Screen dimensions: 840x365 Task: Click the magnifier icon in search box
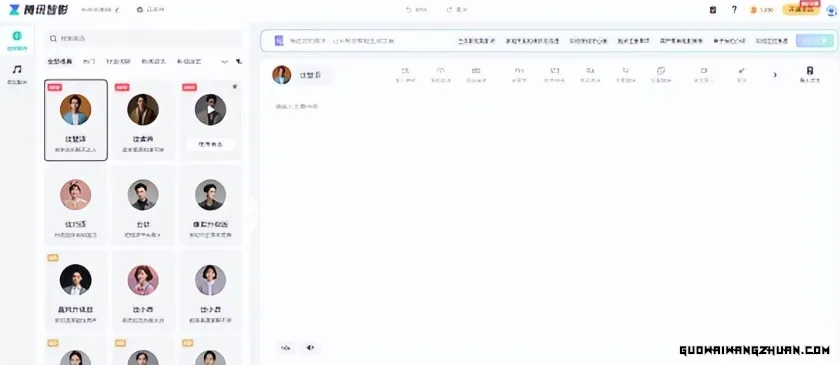click(53, 39)
